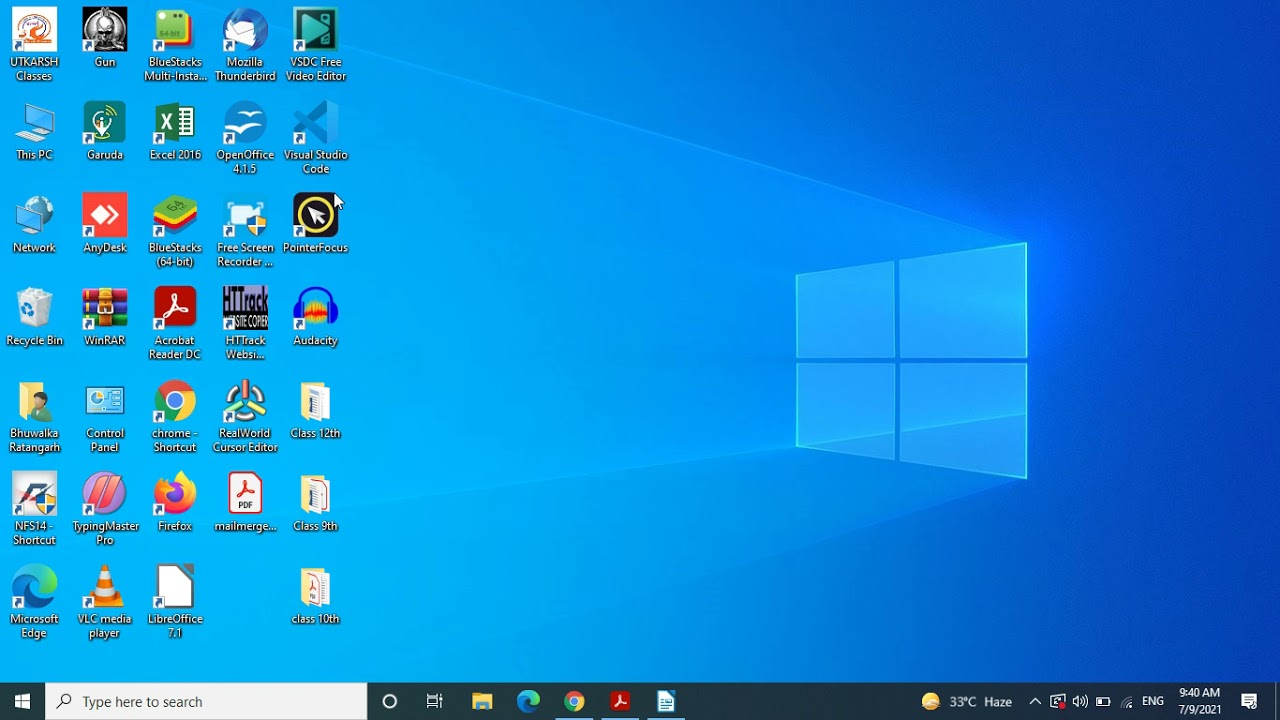Select the Control Panel icon
The height and width of the screenshot is (720, 1280).
[105, 417]
